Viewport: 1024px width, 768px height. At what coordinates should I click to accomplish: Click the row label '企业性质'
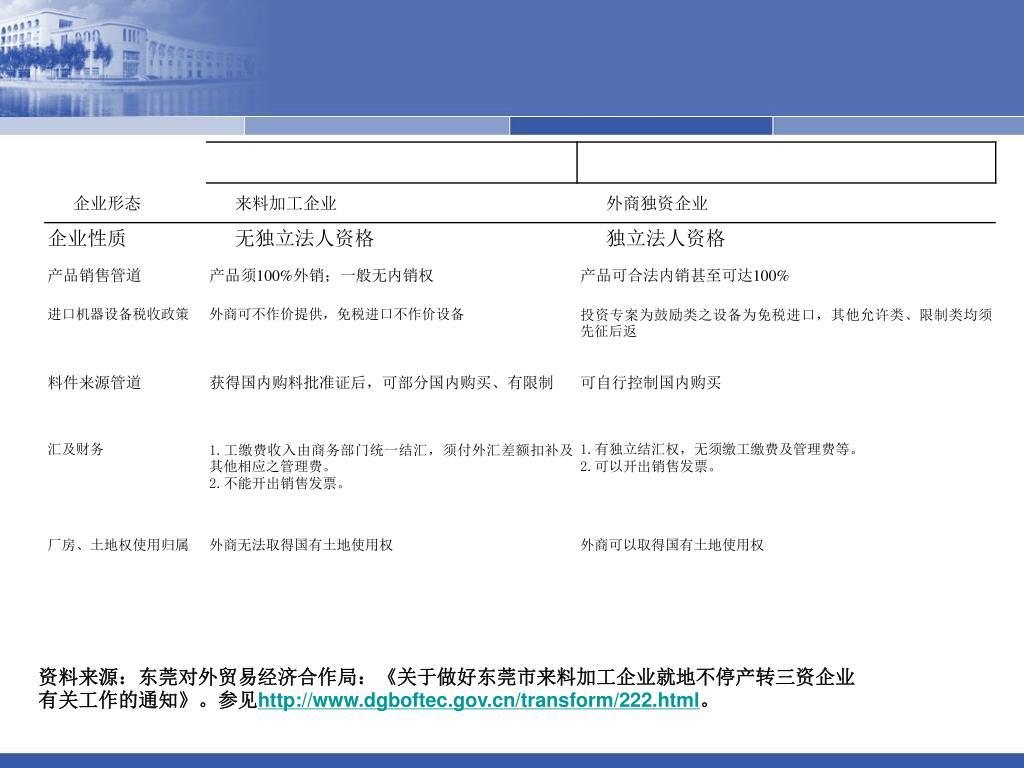pyautogui.click(x=87, y=238)
